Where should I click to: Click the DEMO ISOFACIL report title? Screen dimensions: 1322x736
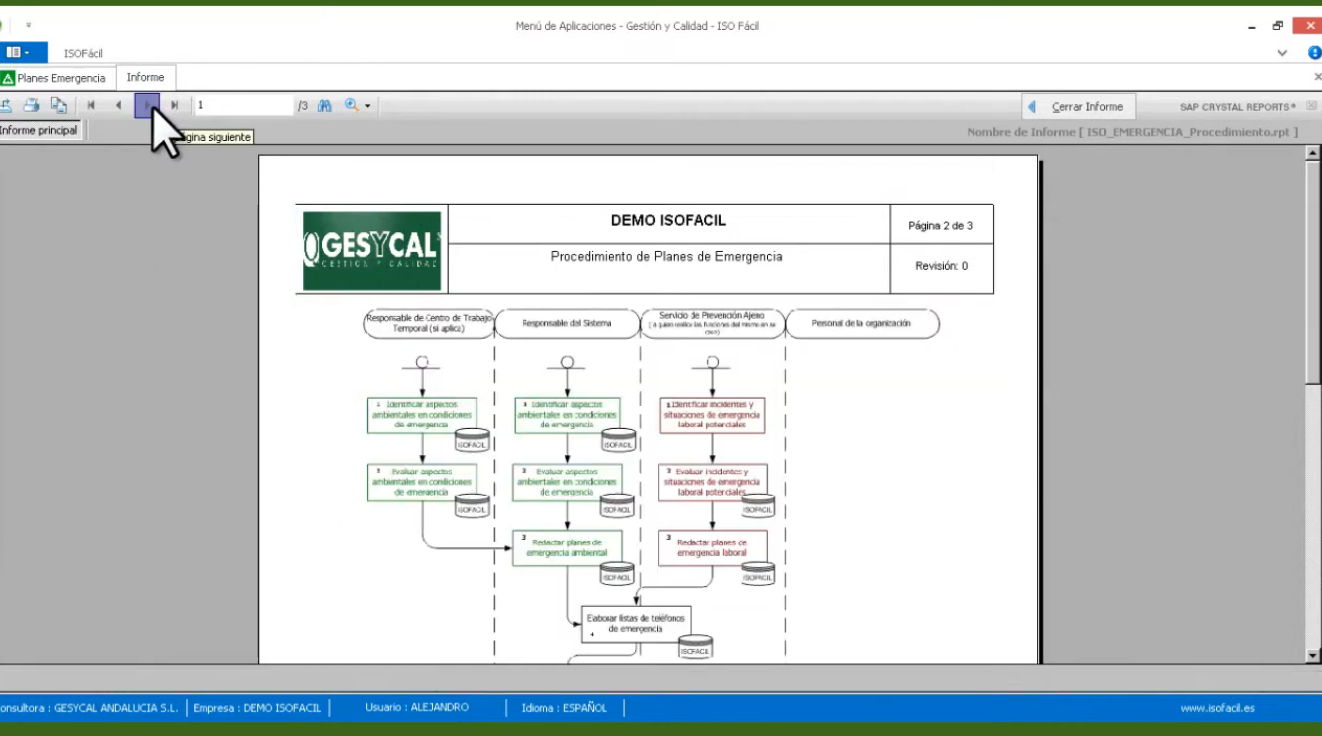click(668, 221)
